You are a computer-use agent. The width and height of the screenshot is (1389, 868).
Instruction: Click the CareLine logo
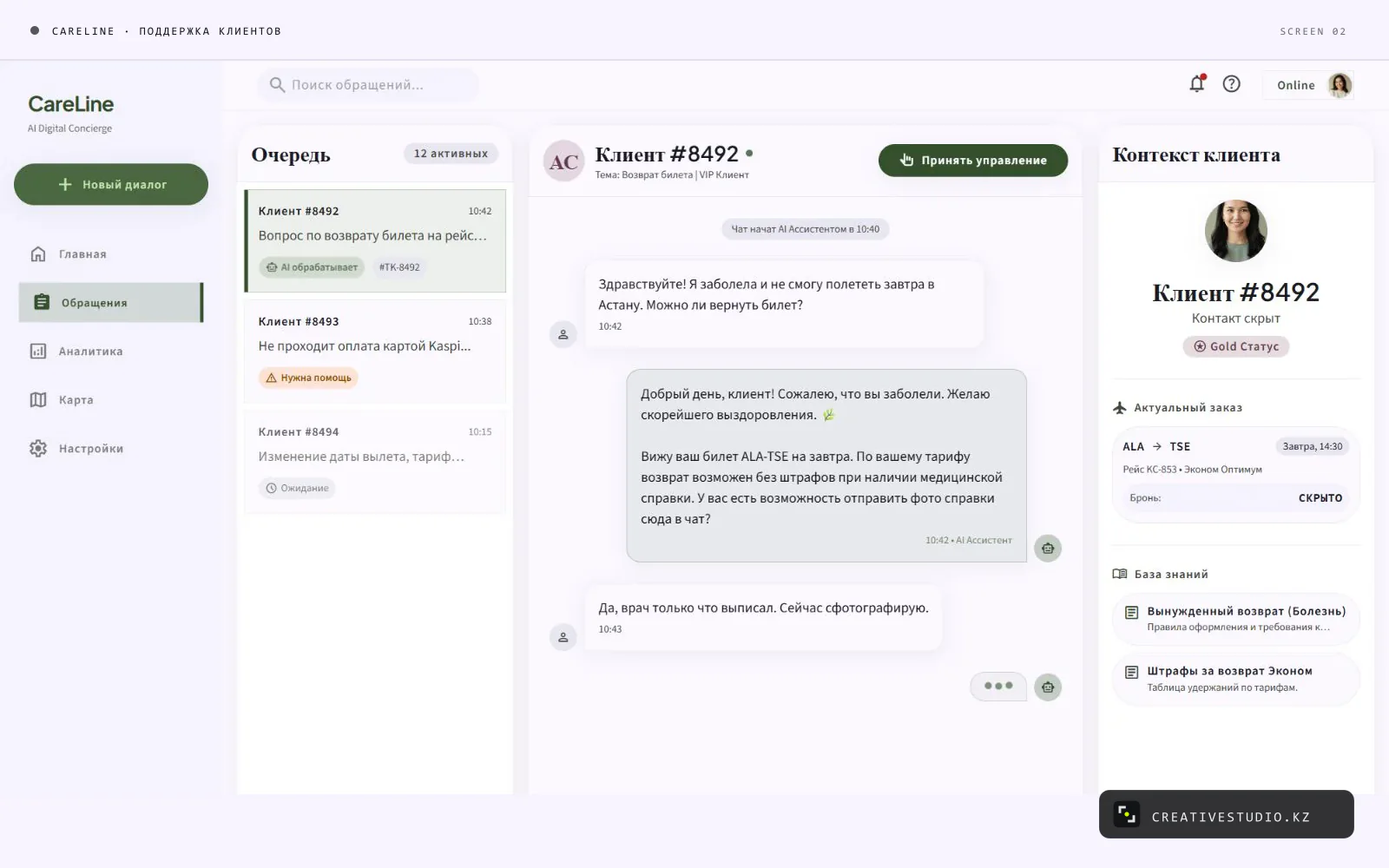[70, 104]
